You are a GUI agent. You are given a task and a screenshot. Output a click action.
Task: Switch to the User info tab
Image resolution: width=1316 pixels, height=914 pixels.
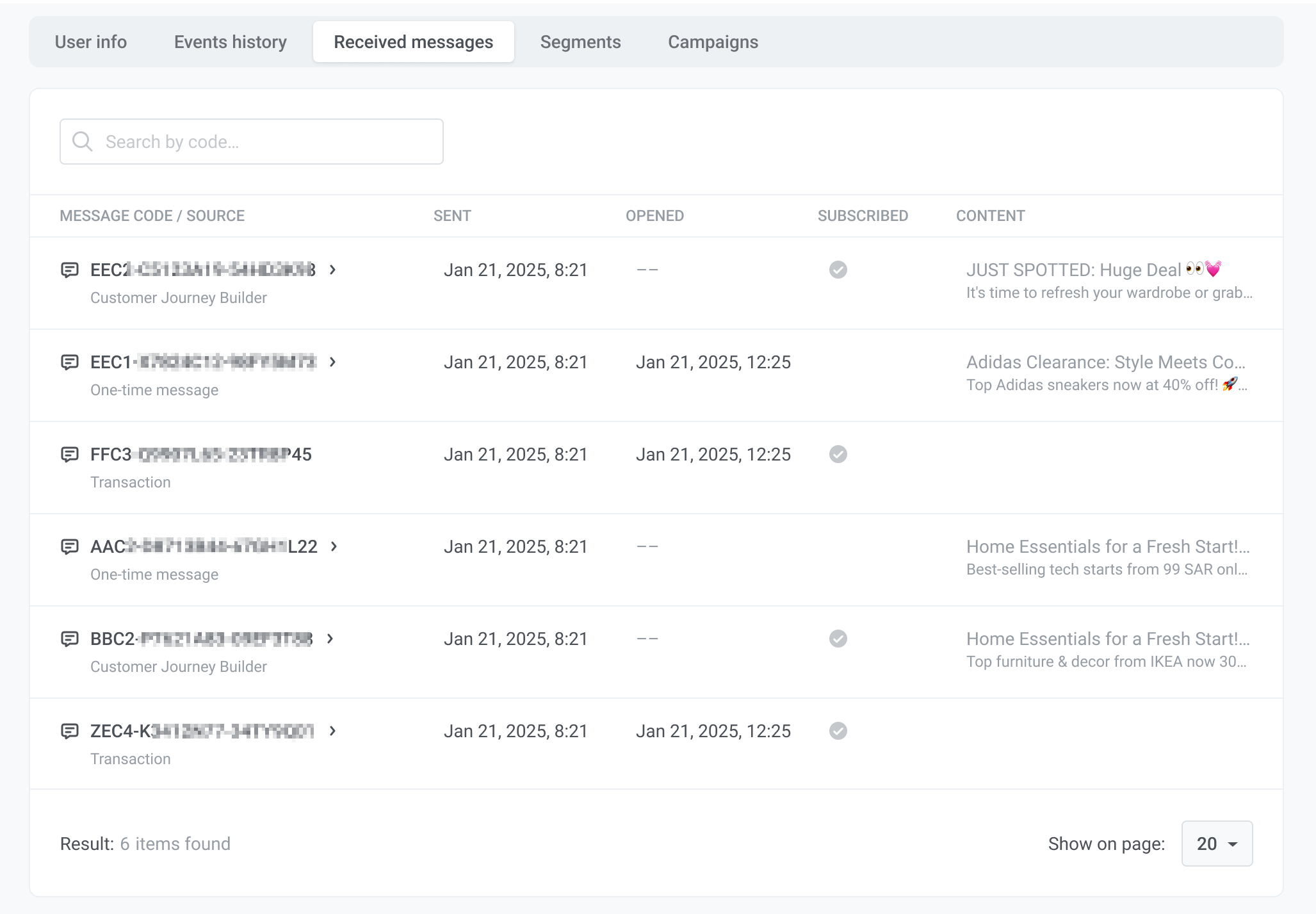90,42
